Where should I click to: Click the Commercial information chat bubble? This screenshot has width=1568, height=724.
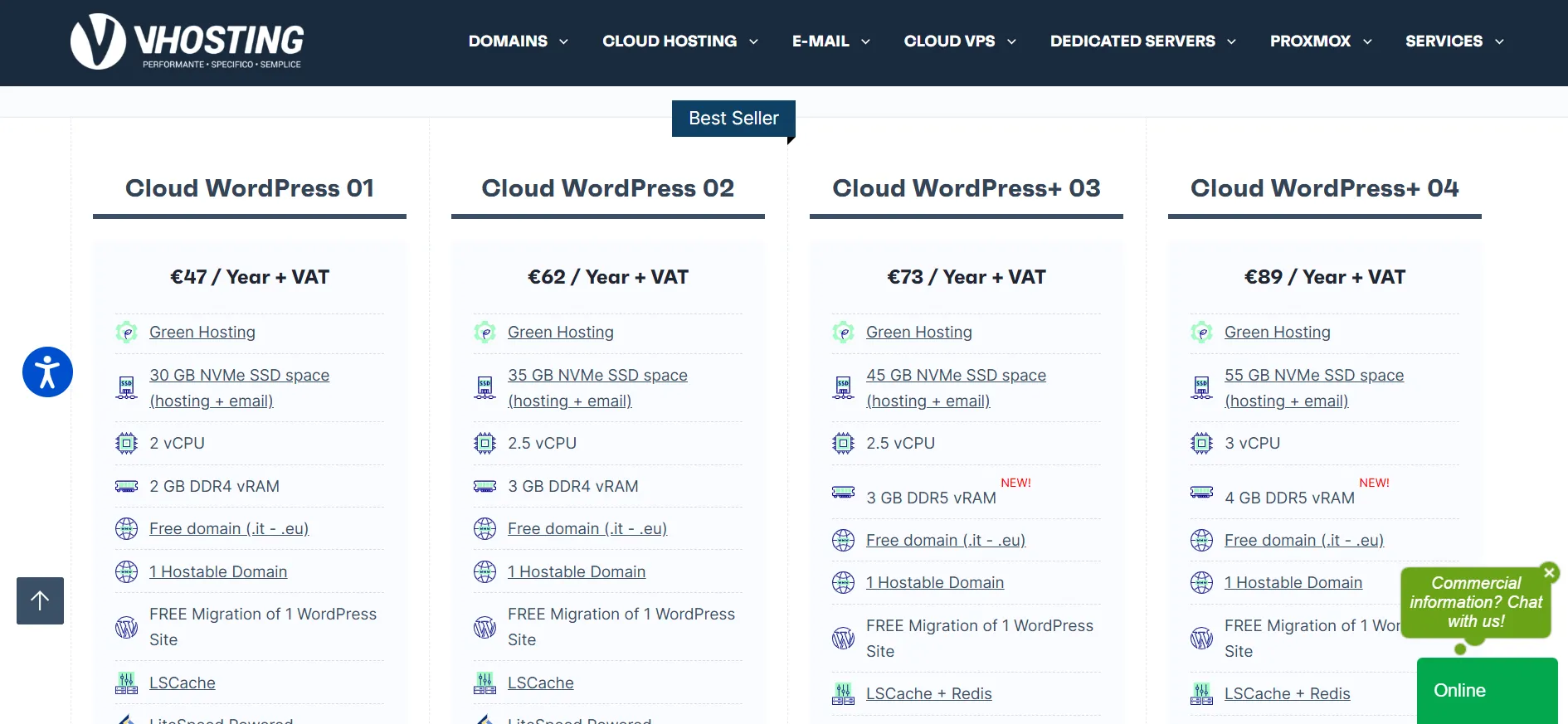[x=1476, y=602]
